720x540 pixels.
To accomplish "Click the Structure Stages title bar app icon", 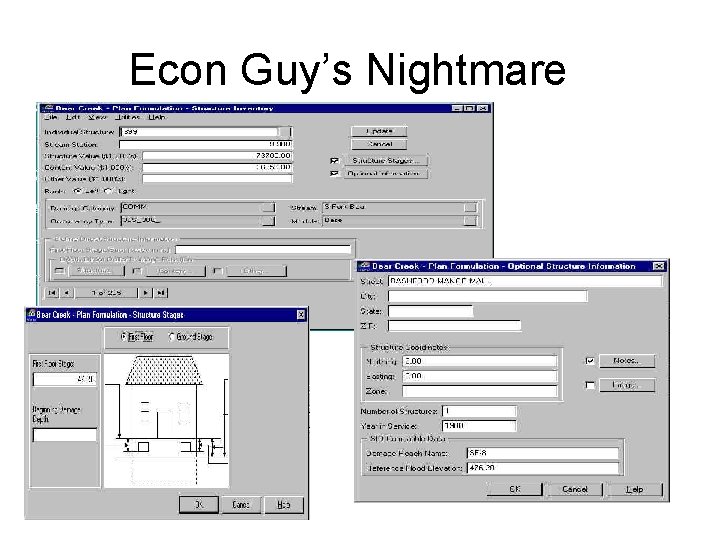I will [32, 315].
